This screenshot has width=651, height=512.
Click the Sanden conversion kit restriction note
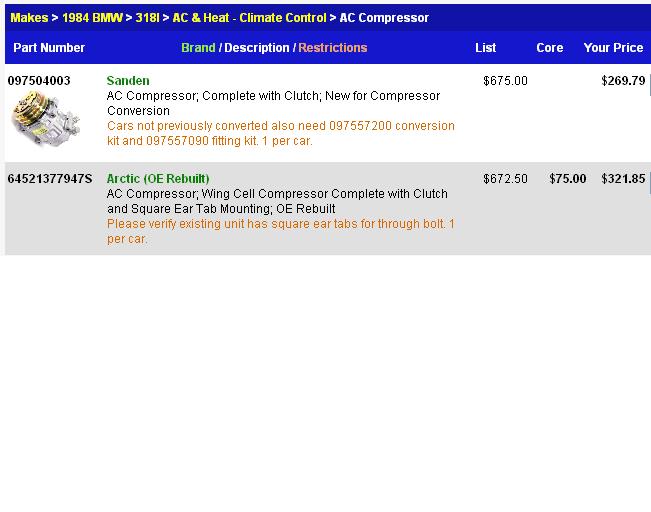(280, 134)
